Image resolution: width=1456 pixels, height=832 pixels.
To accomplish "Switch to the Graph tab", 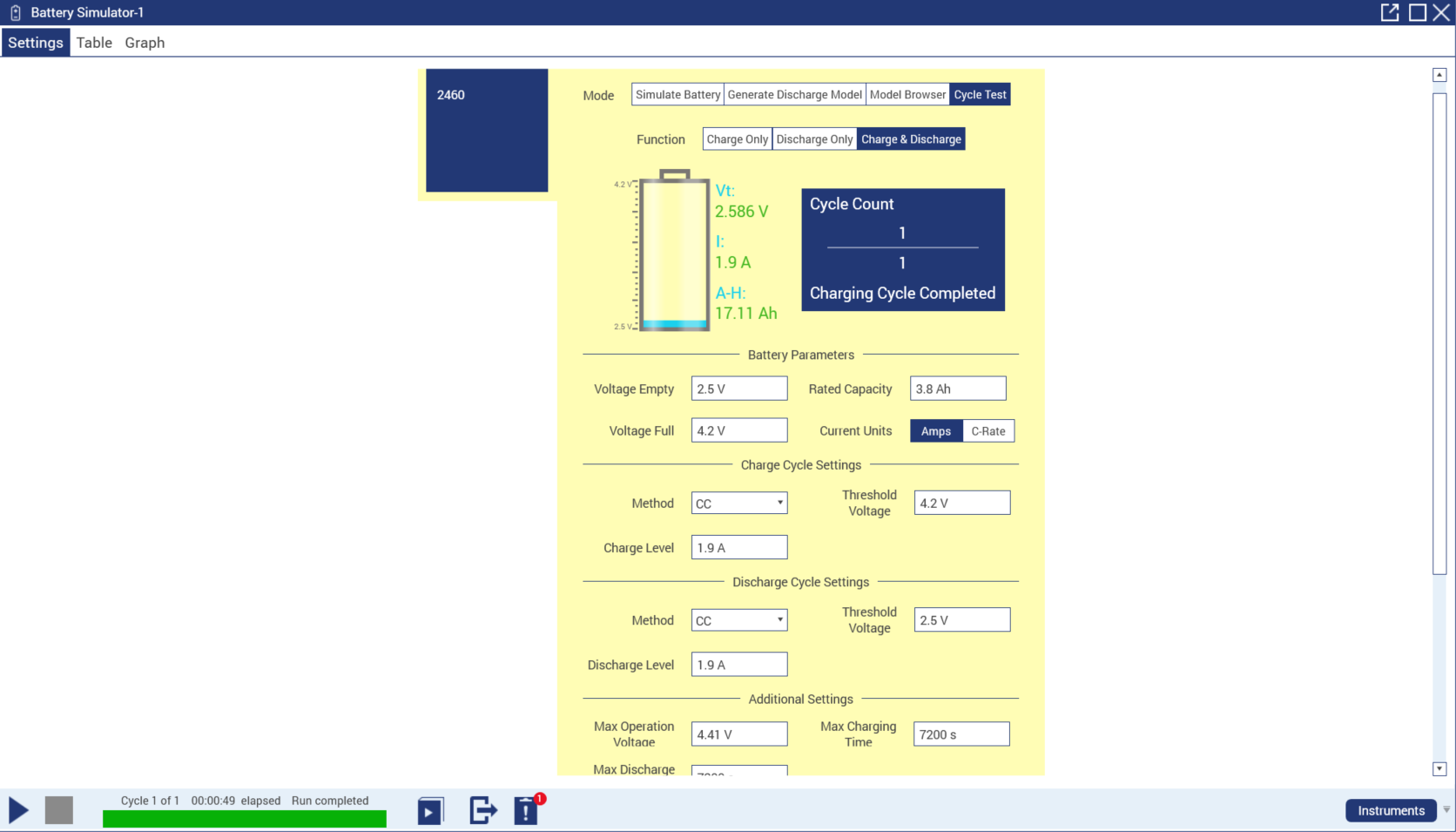I will pyautogui.click(x=144, y=43).
